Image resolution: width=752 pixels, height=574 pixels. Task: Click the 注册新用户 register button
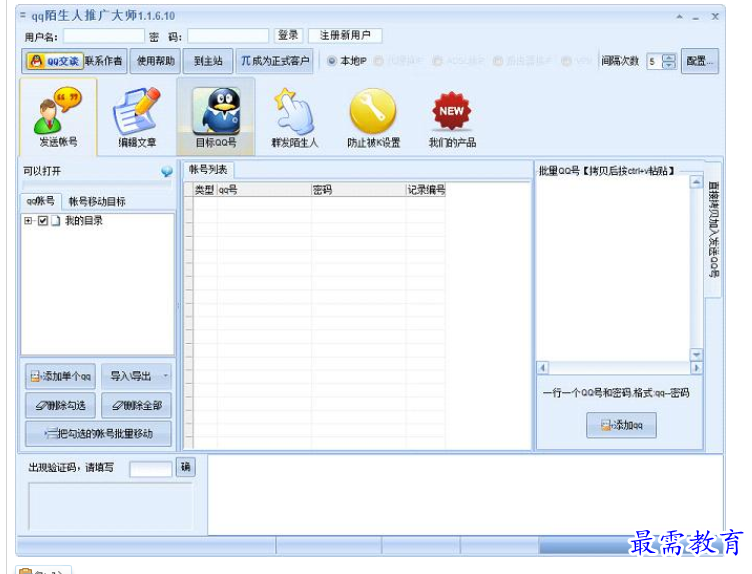tap(345, 35)
